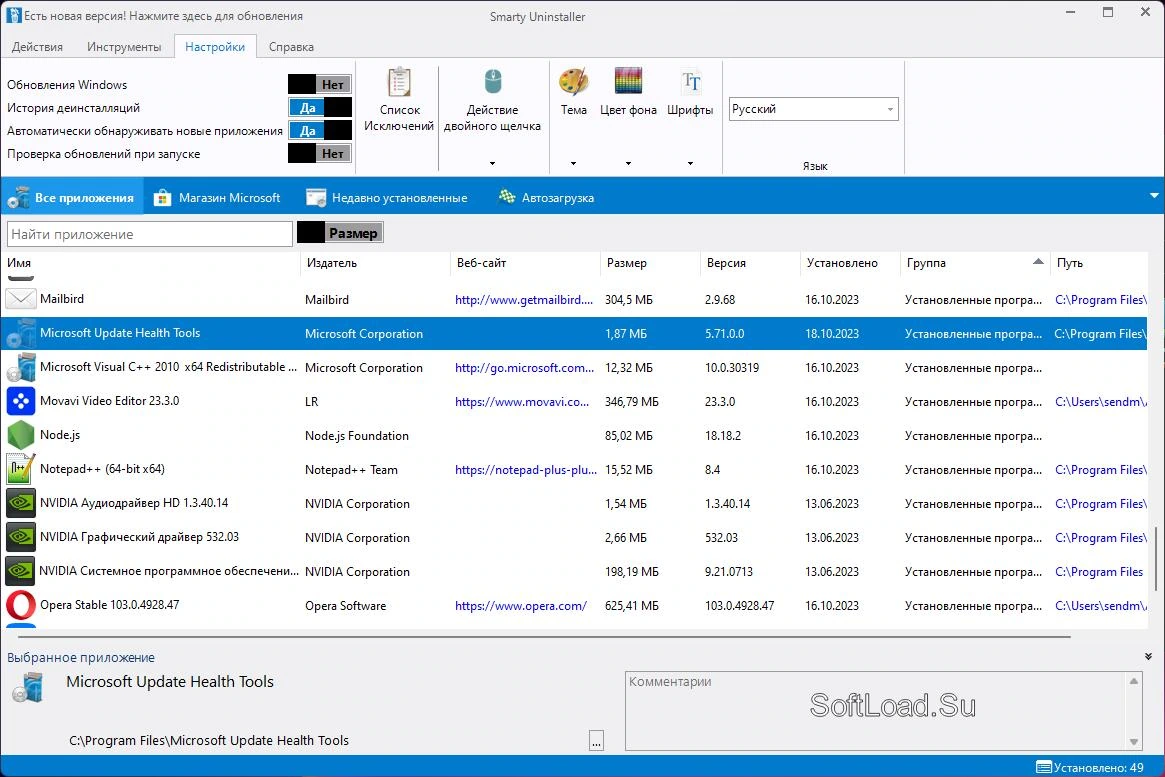Open the Настройки ribbon tab

[x=215, y=47]
